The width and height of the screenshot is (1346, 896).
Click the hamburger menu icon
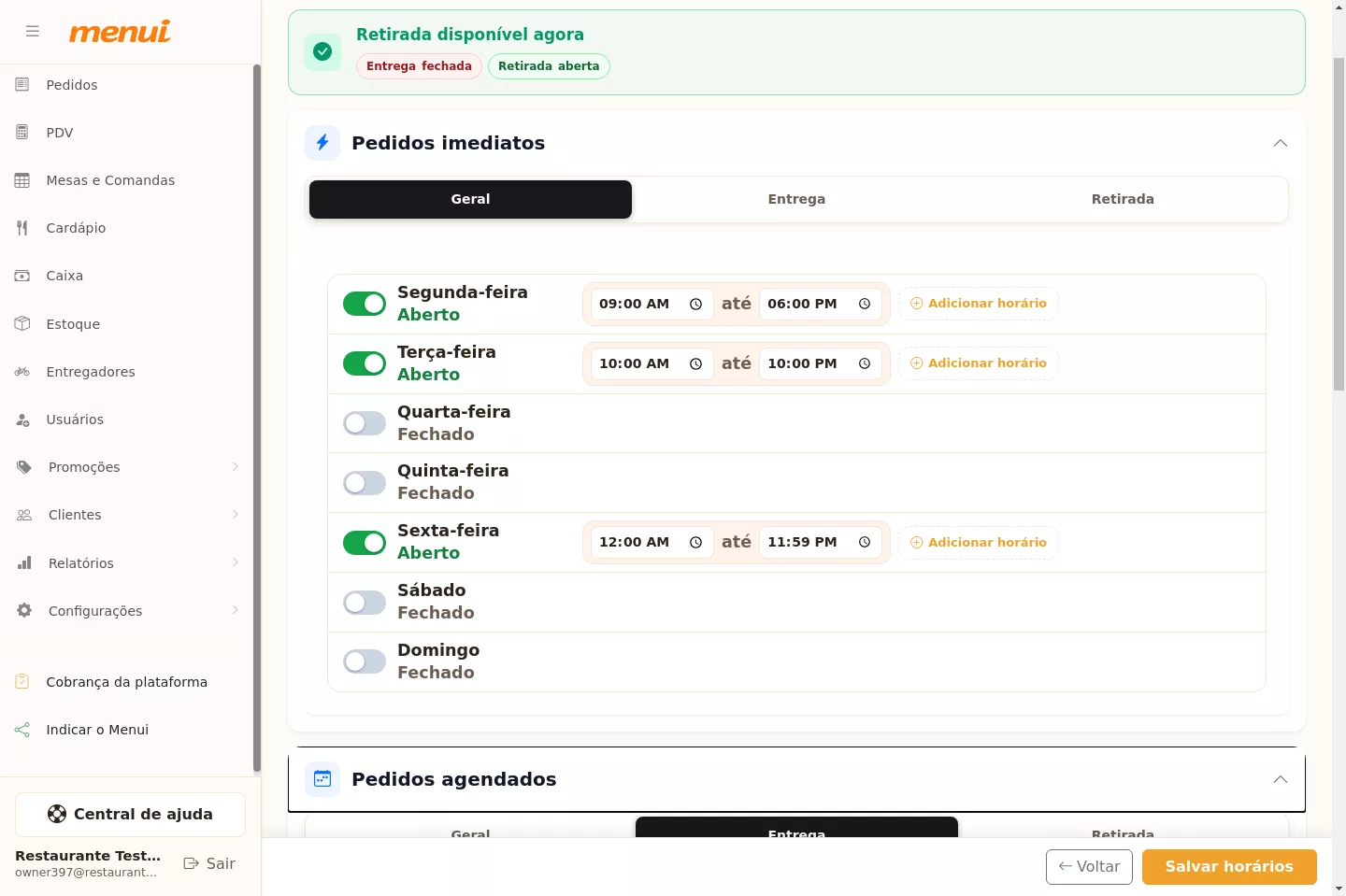33,31
